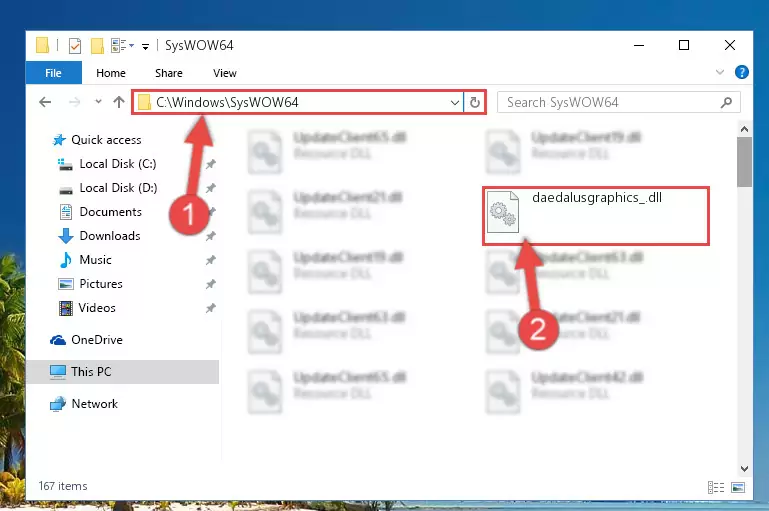Click the Music note icon
The image size is (769, 511).
point(66,260)
